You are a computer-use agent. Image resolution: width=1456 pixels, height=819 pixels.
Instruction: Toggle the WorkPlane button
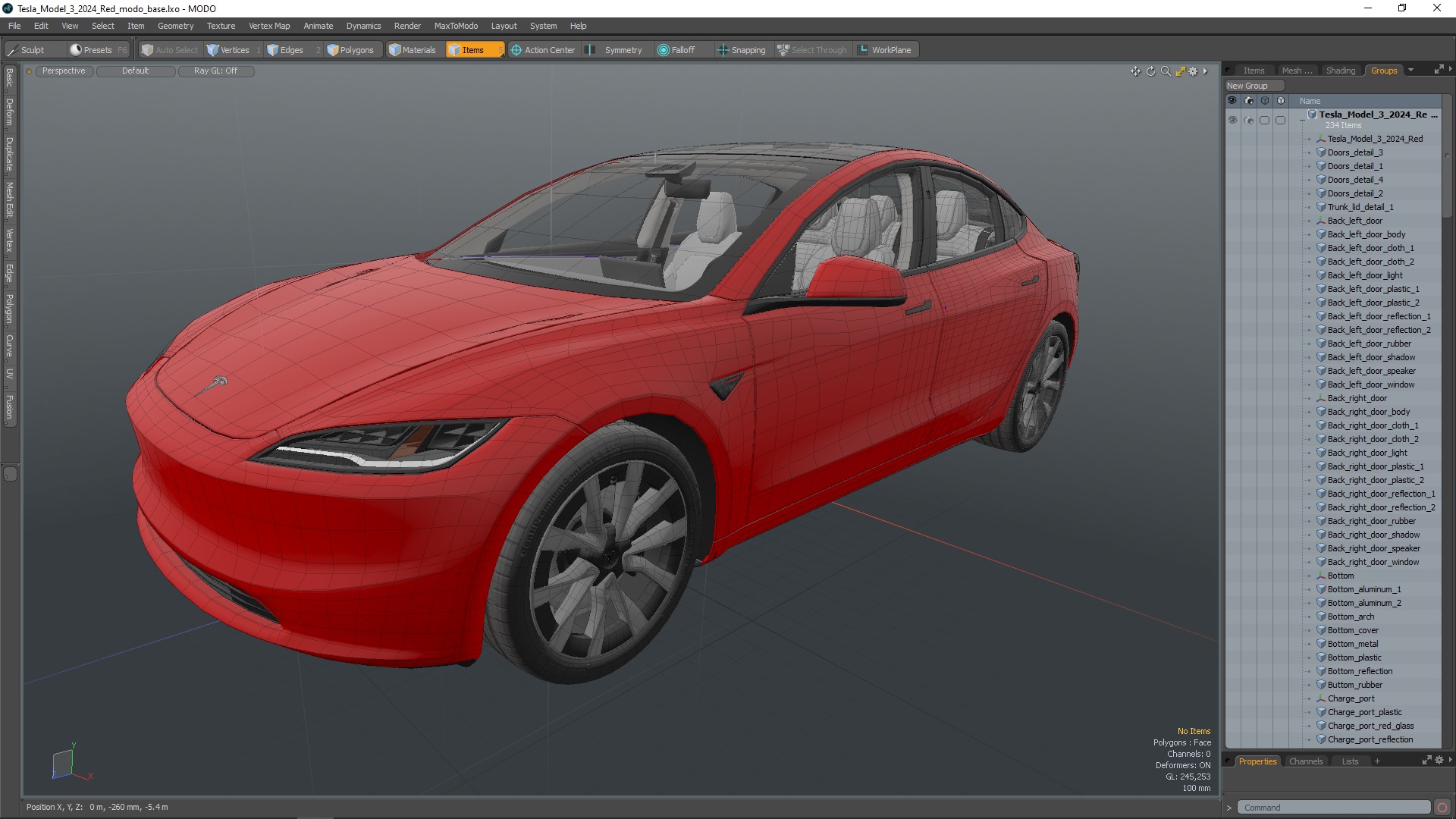(x=885, y=50)
